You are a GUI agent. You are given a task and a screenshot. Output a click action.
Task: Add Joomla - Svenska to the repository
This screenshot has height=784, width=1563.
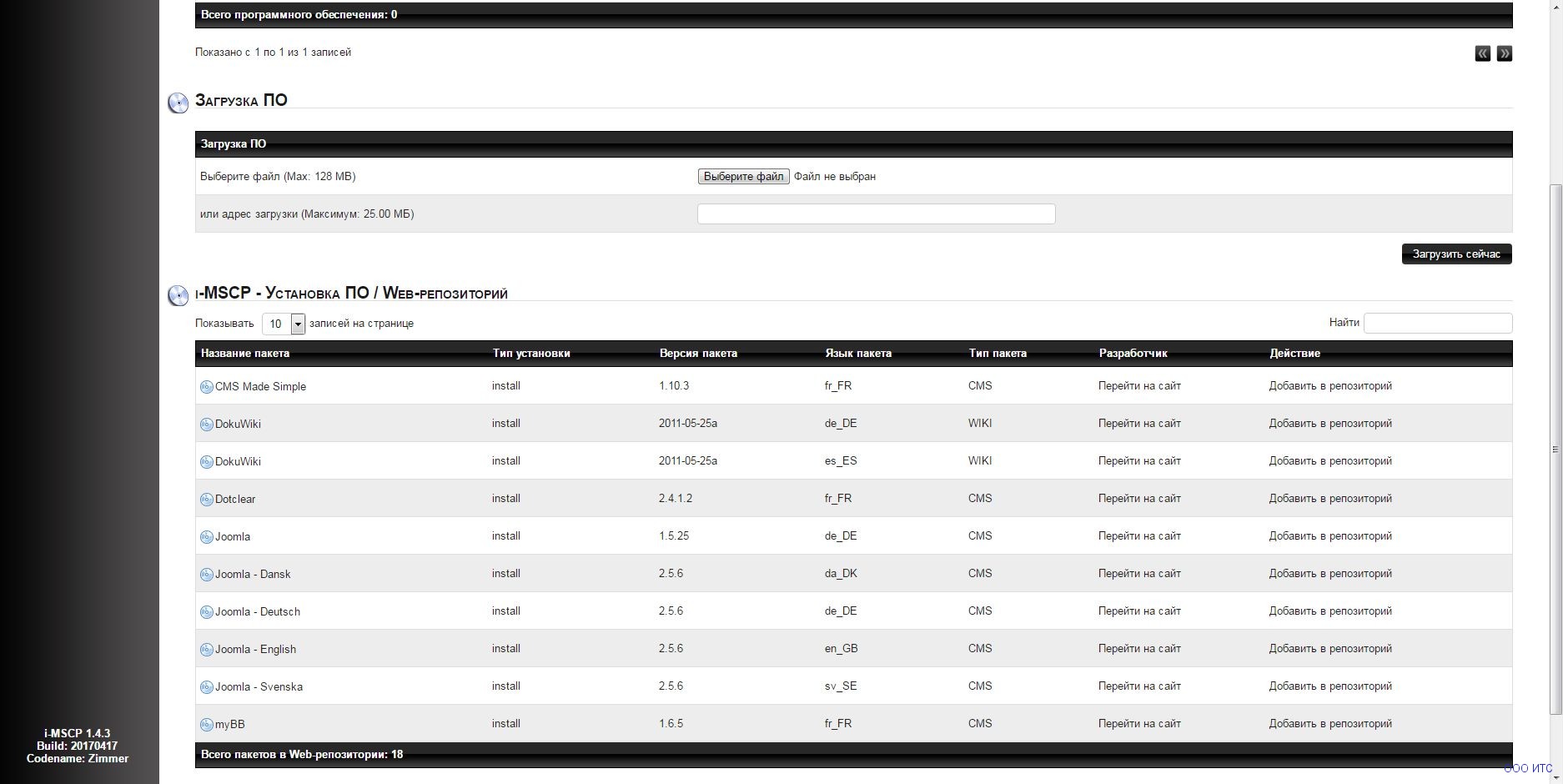(x=1330, y=686)
